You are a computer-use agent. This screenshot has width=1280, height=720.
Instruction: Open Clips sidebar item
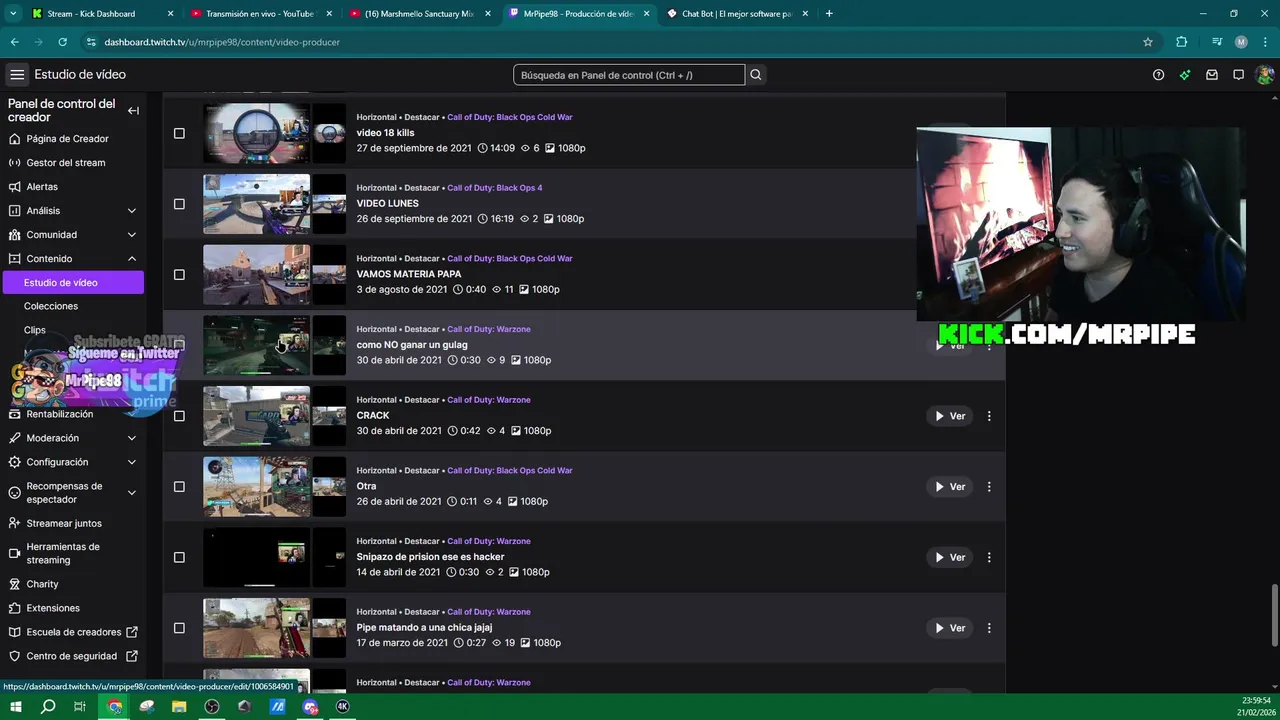point(35,330)
